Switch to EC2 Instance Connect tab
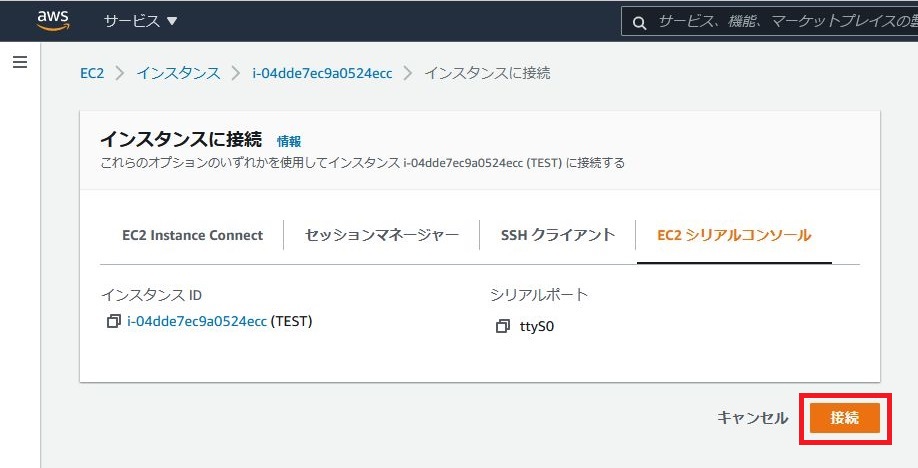Screen dimensions: 918x468 coord(193,235)
